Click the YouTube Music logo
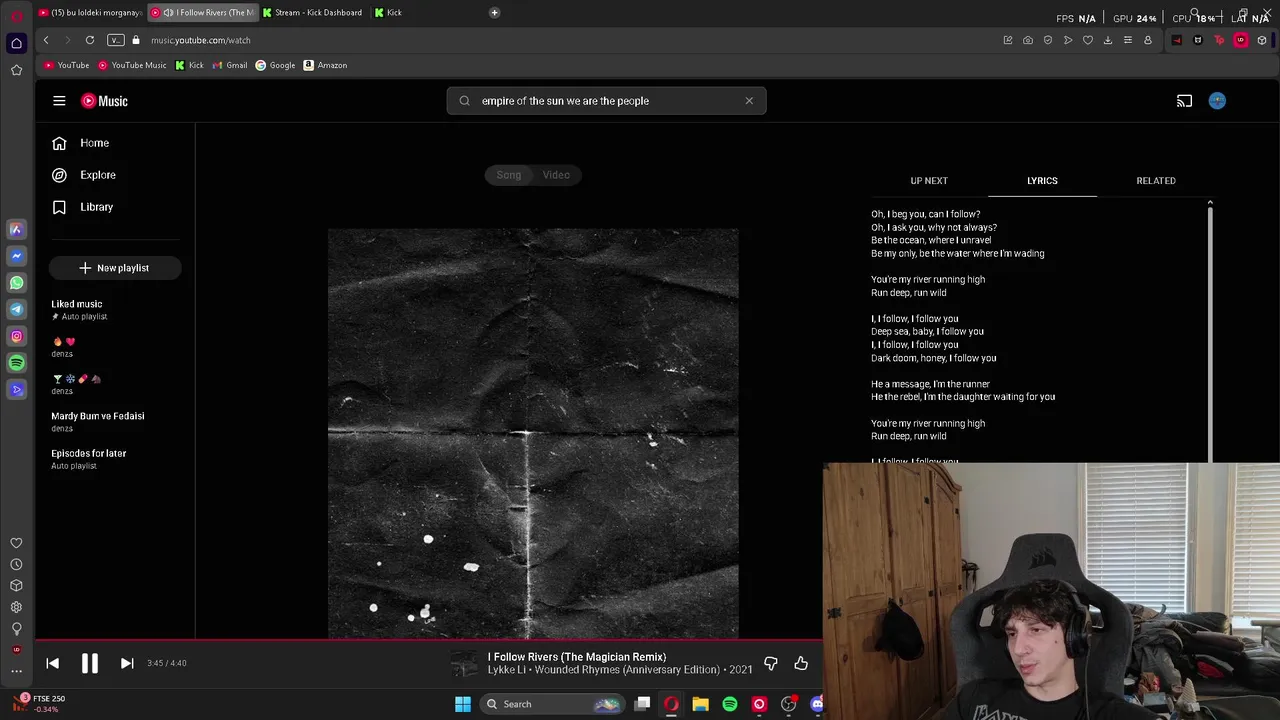The image size is (1280, 720). coord(105,101)
